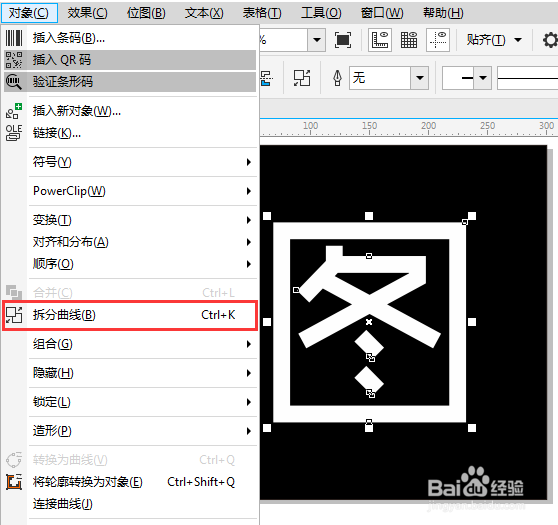Expand the PowerClip(W) submenu

tap(143, 191)
